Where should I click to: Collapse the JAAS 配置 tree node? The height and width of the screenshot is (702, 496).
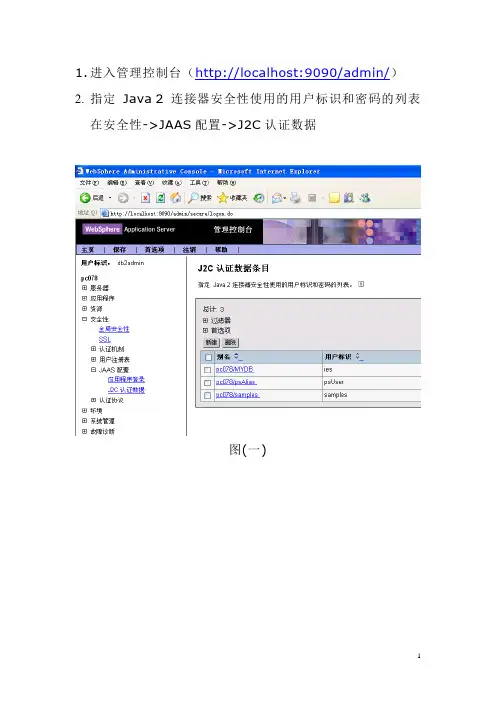click(94, 369)
